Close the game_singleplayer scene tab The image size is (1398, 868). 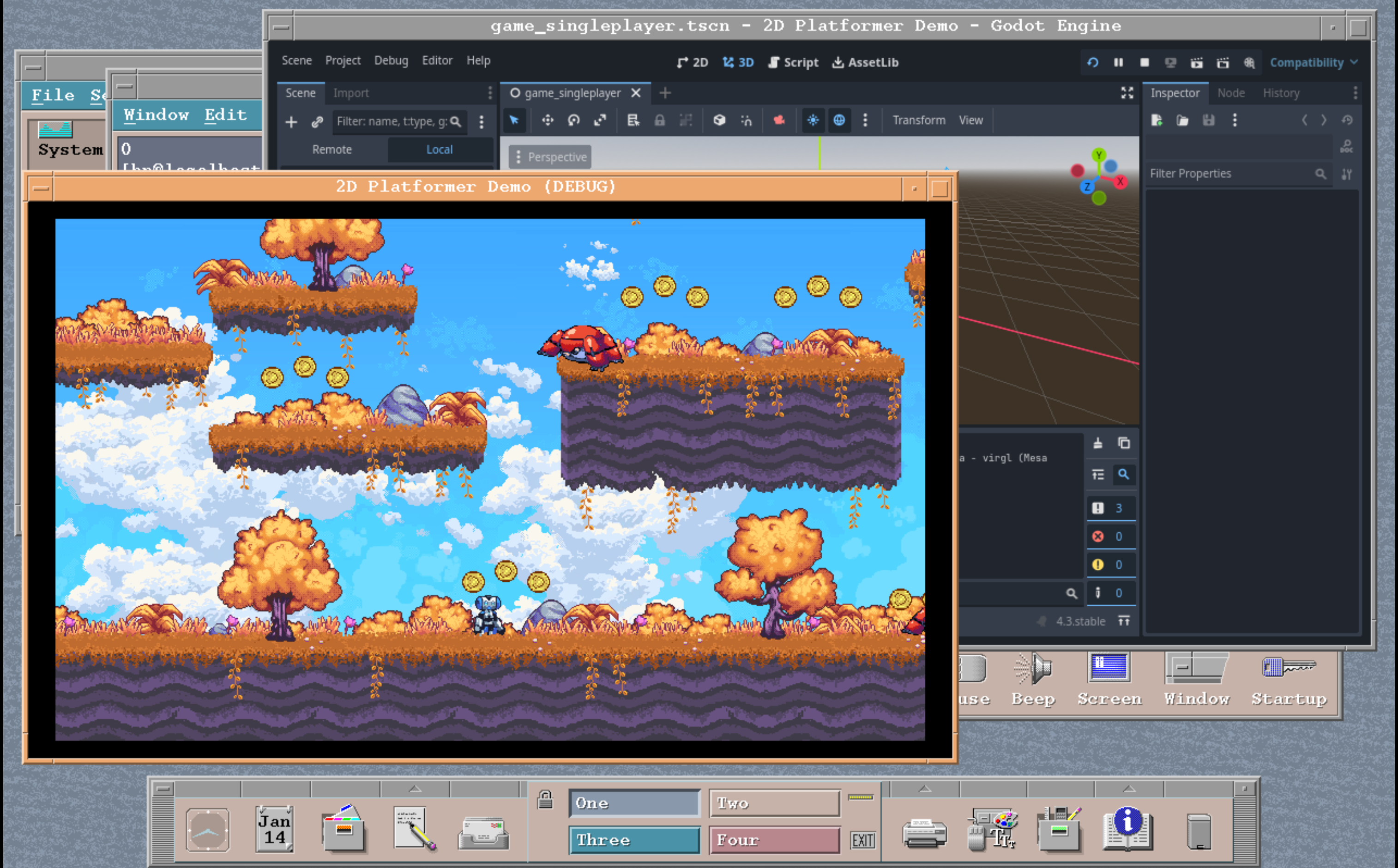coord(636,93)
